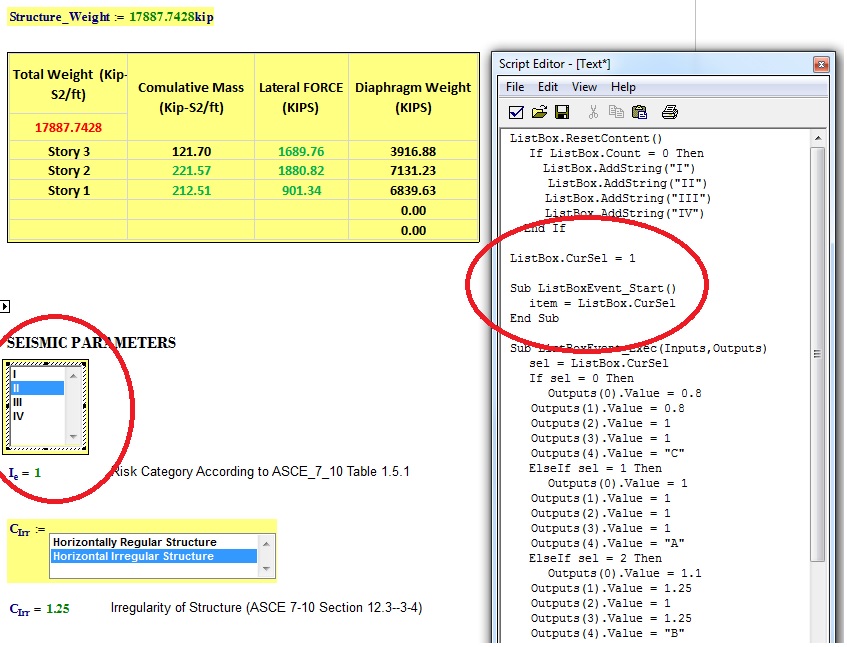Click the Structure_Weight definition value
This screenshot has width=847, height=647.
coord(171,17)
